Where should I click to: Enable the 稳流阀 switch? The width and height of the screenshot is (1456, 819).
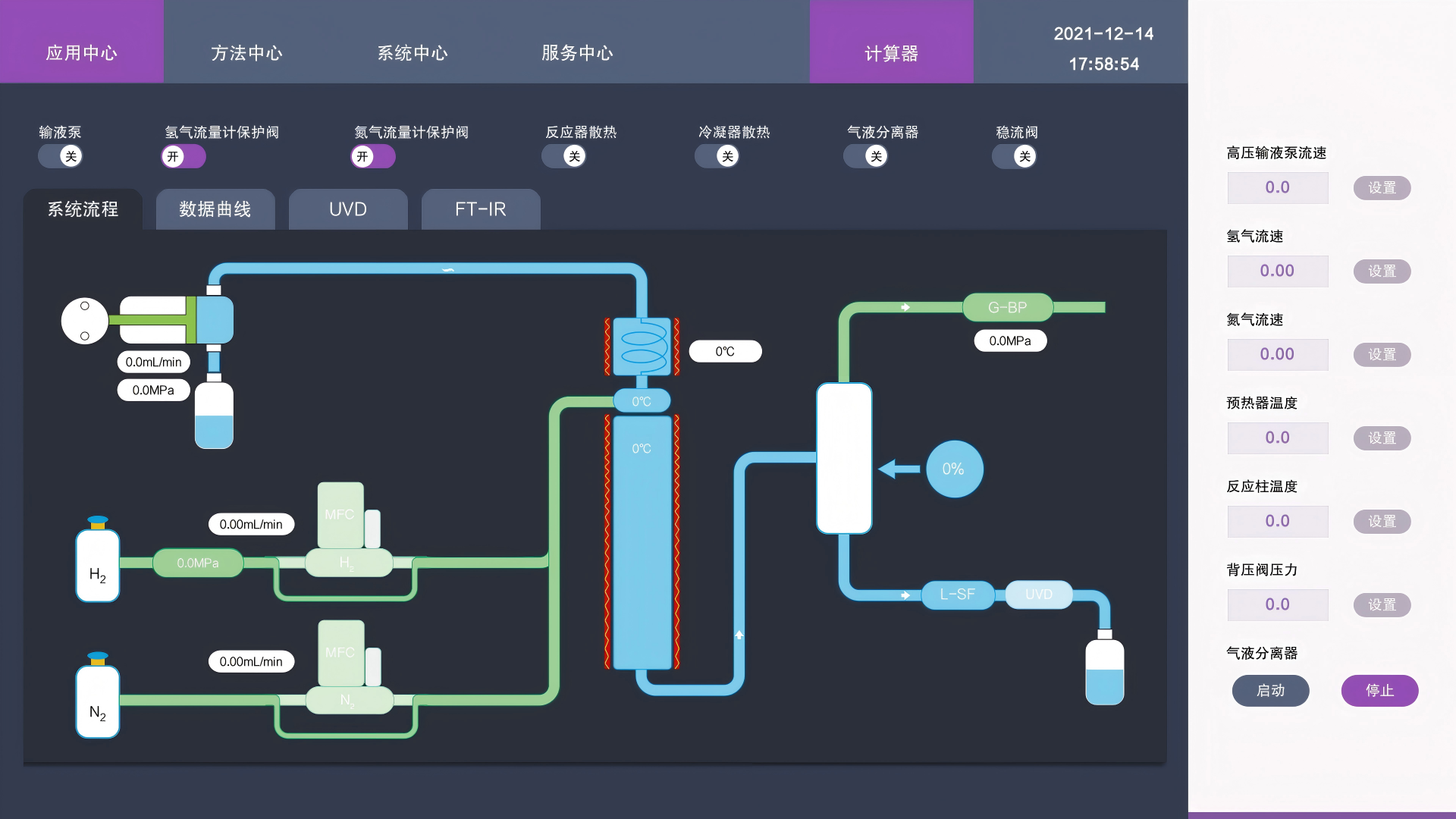coord(1014,156)
